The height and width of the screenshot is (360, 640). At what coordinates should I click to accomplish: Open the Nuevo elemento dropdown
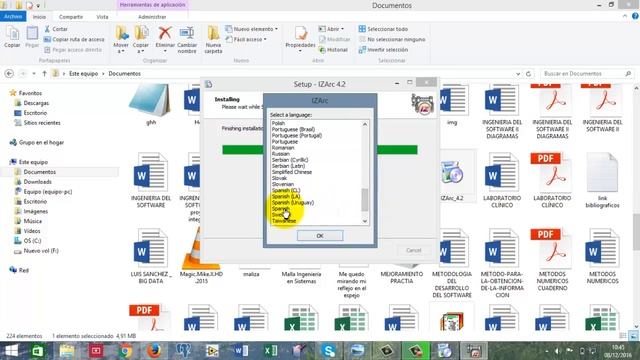pos(252,29)
